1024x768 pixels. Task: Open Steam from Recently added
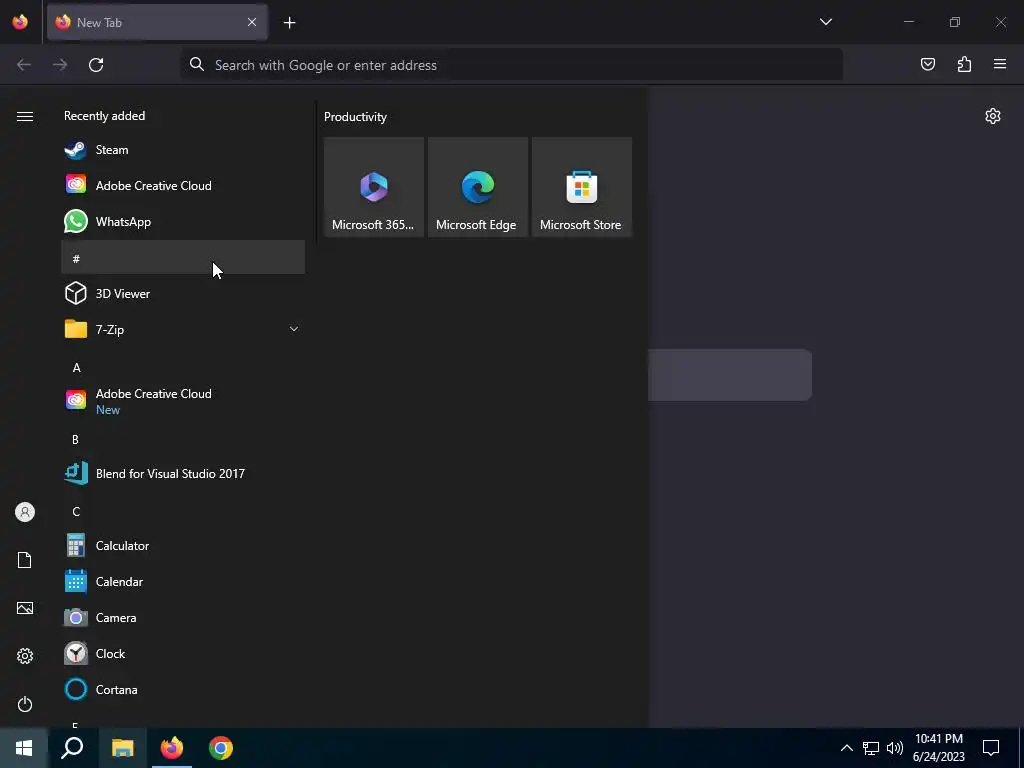(x=183, y=150)
